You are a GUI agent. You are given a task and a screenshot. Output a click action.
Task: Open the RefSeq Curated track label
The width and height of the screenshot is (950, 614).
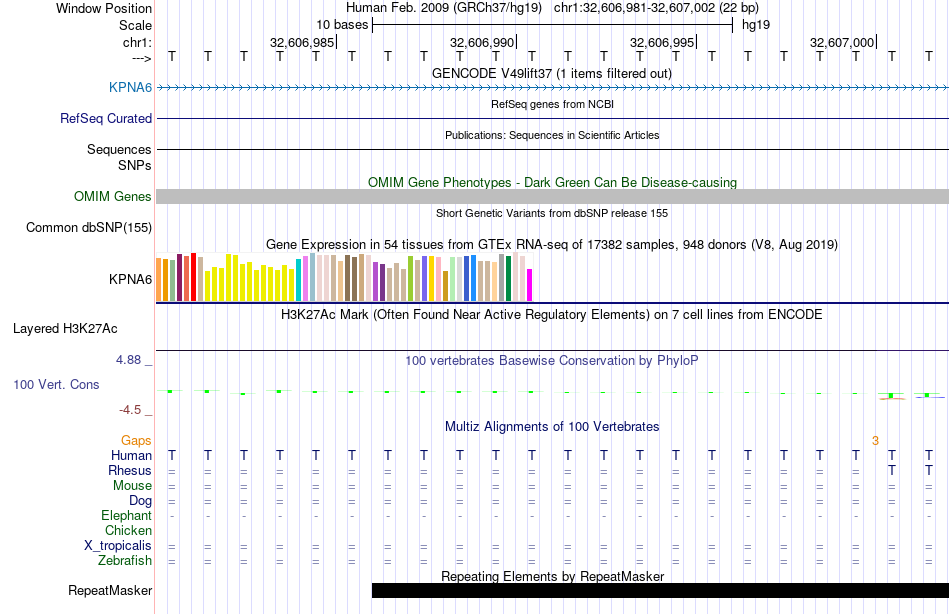(x=106, y=118)
